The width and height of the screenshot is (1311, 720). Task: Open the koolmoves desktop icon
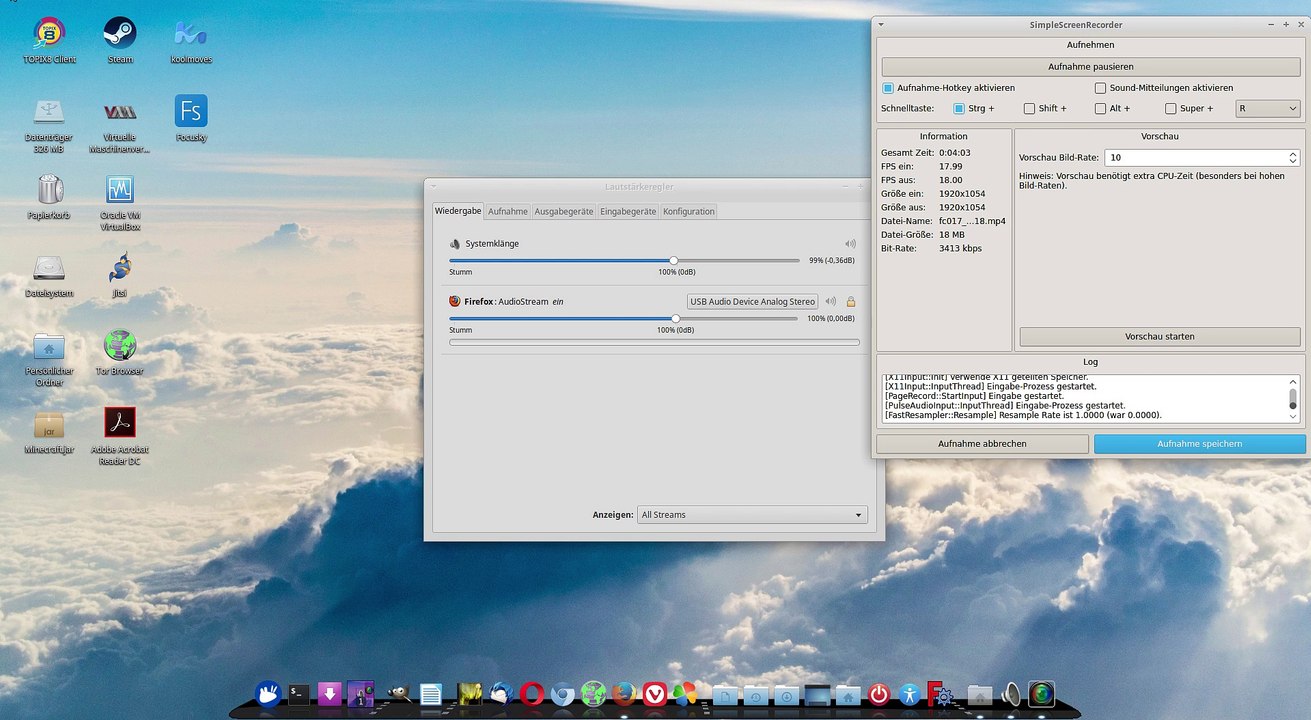point(190,33)
